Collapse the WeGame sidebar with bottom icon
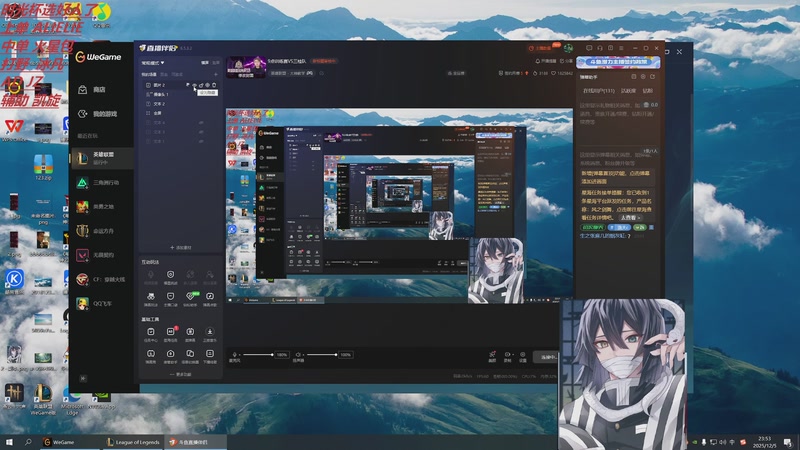Screen dimensions: 800x450 (83, 378)
